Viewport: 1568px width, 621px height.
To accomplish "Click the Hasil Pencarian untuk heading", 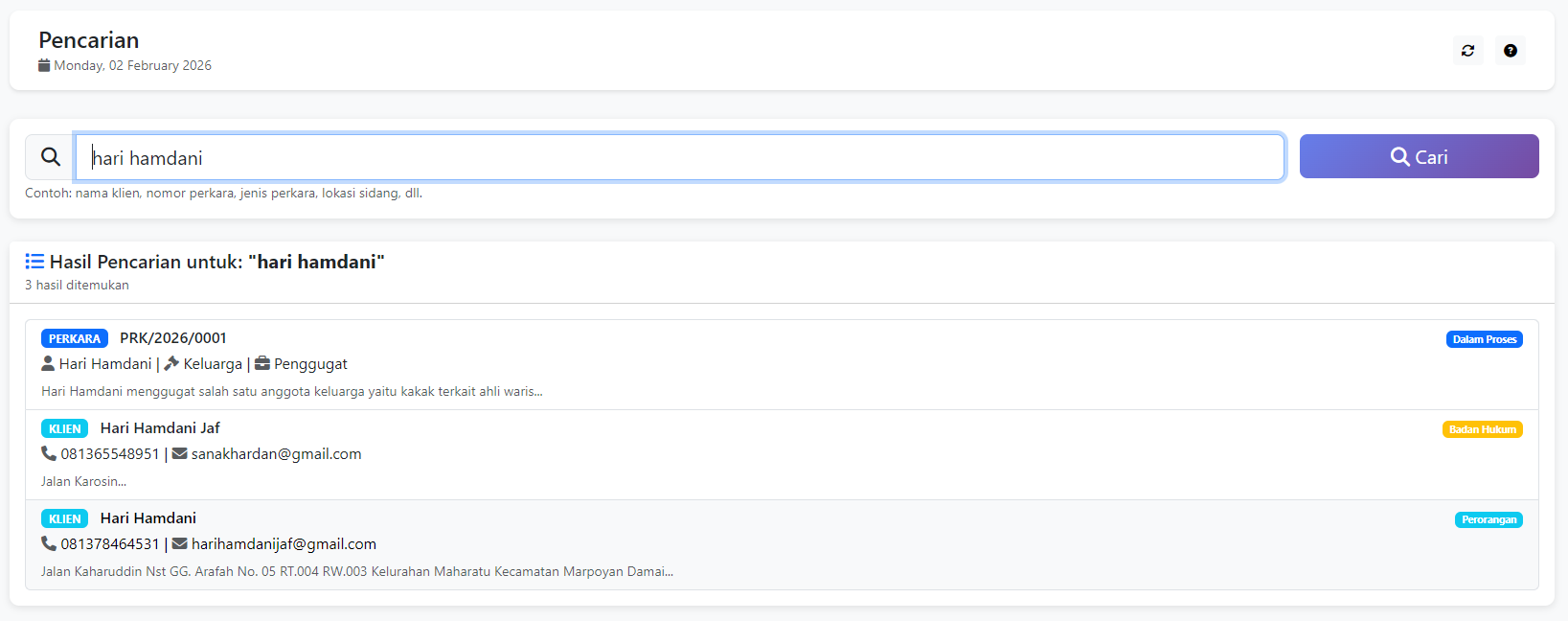I will coord(216,262).
